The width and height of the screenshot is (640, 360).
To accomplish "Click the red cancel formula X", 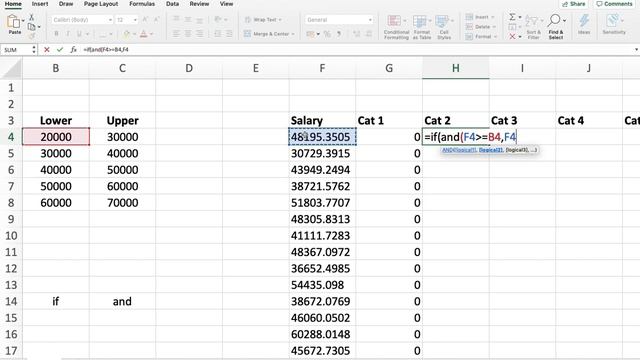I will (47, 49).
